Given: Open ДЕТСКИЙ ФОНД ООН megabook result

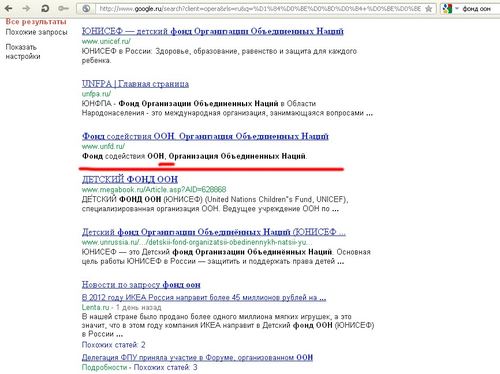Looking at the screenshot, I should pyautogui.click(x=130, y=179).
